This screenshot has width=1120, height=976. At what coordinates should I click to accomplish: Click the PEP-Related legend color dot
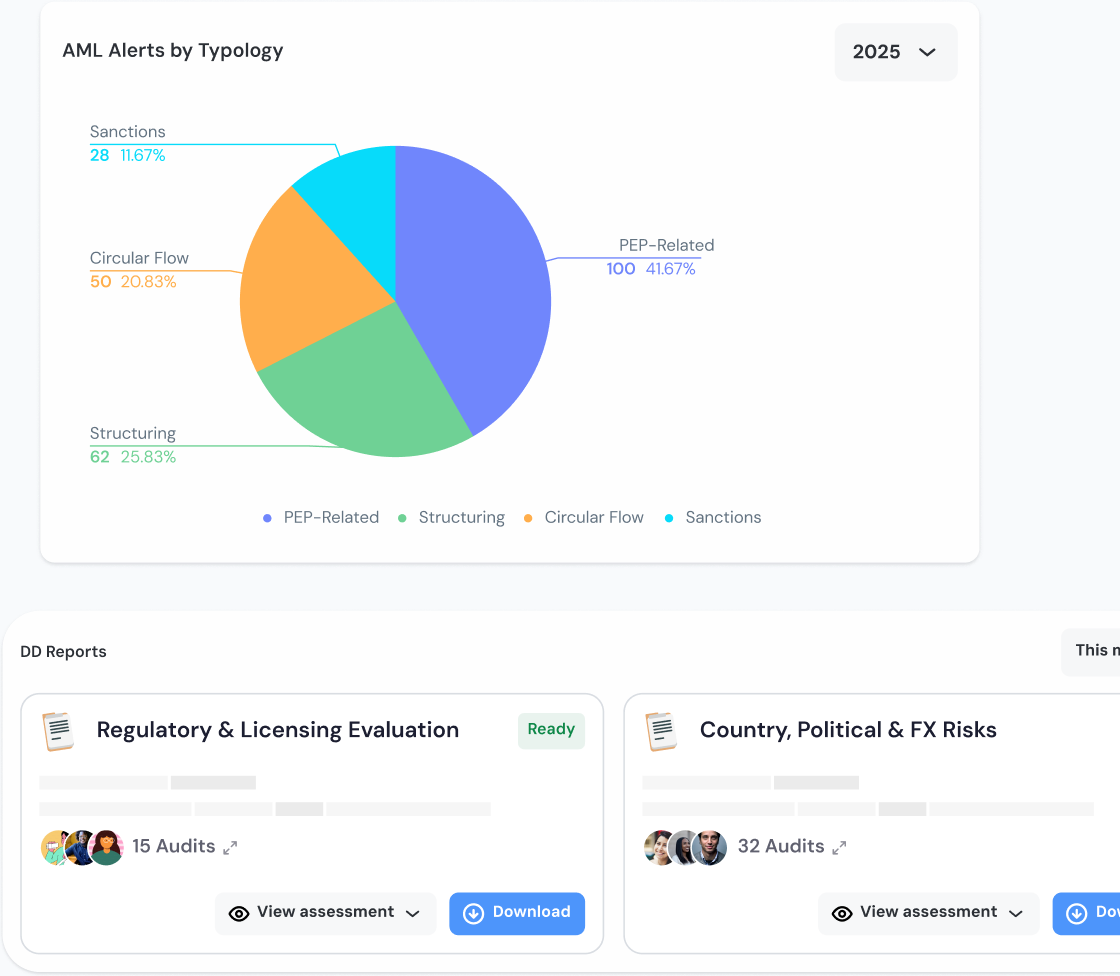(267, 518)
